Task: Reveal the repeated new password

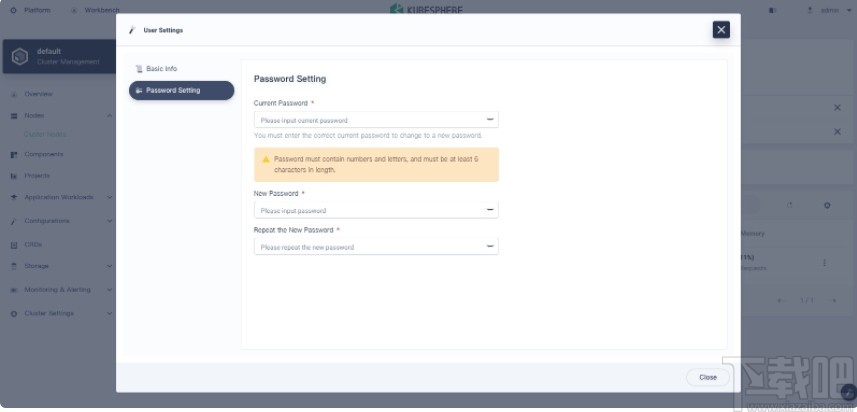Action: tap(490, 246)
